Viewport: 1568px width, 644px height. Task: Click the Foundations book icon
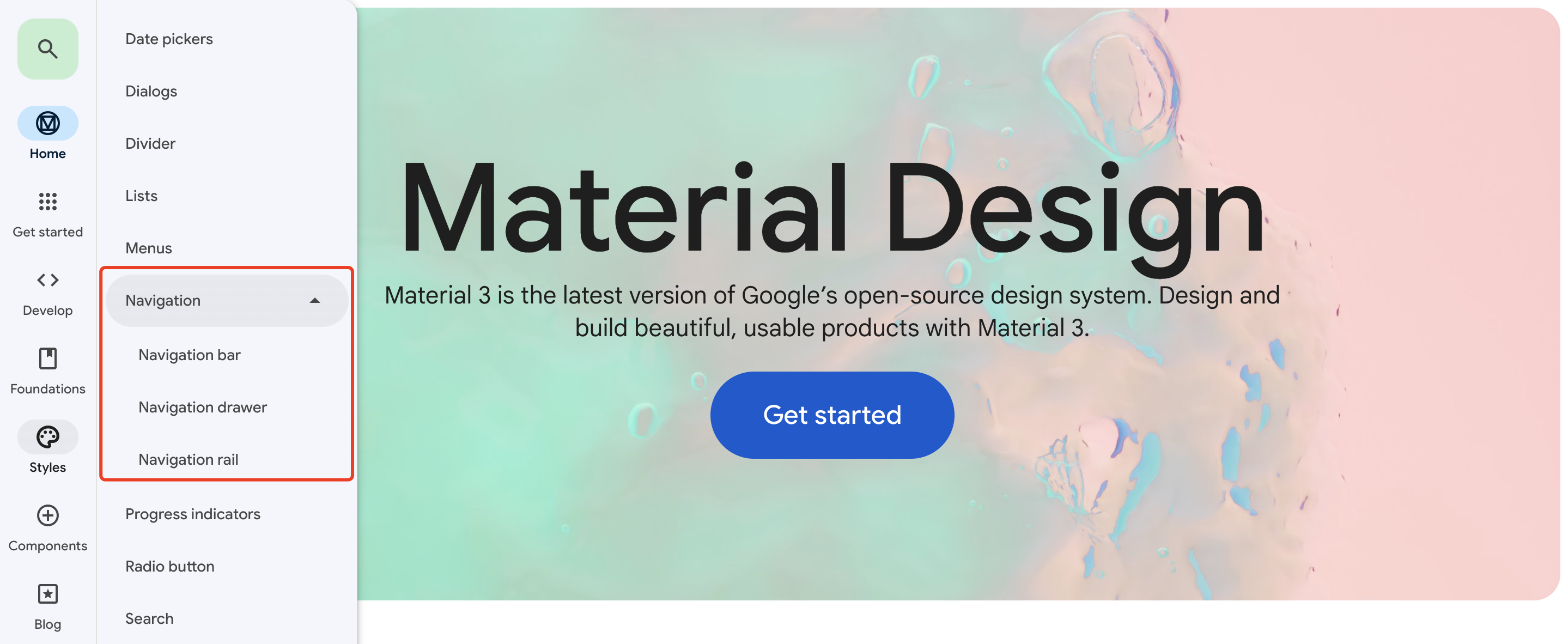[47, 359]
